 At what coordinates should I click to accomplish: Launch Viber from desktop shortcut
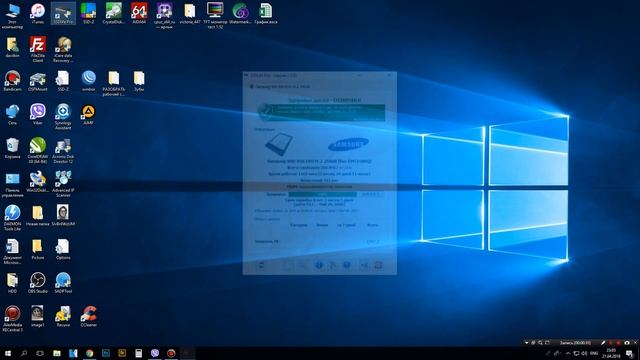[x=38, y=114]
